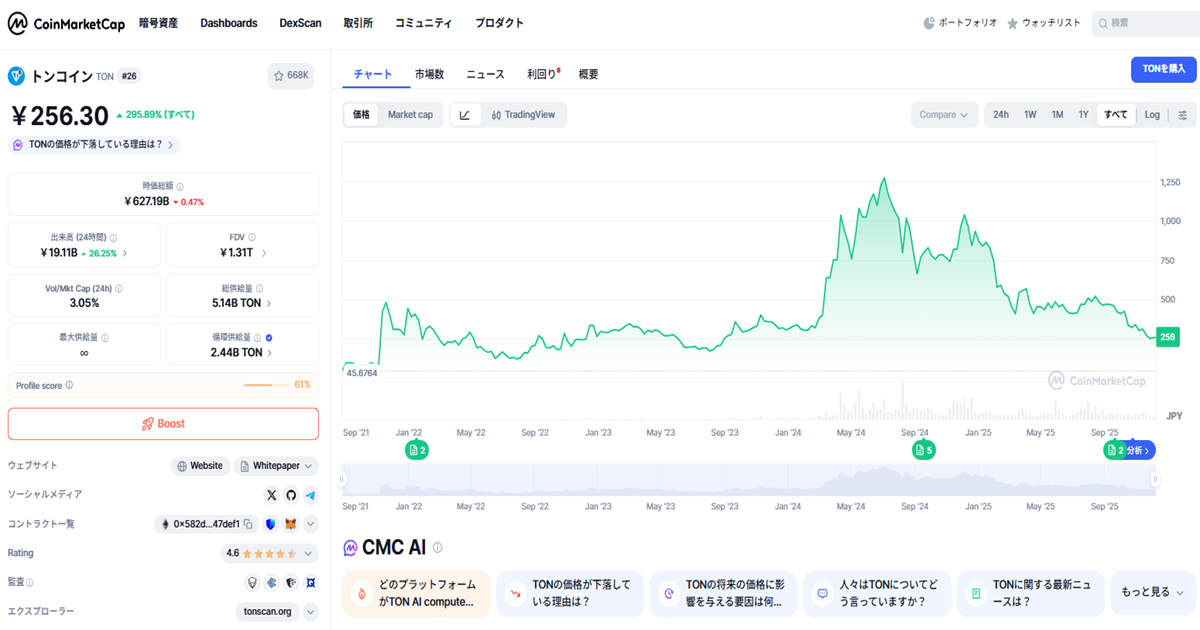Click the Telegram social icon
Viewport: 1200px width, 630px height.
click(x=311, y=495)
